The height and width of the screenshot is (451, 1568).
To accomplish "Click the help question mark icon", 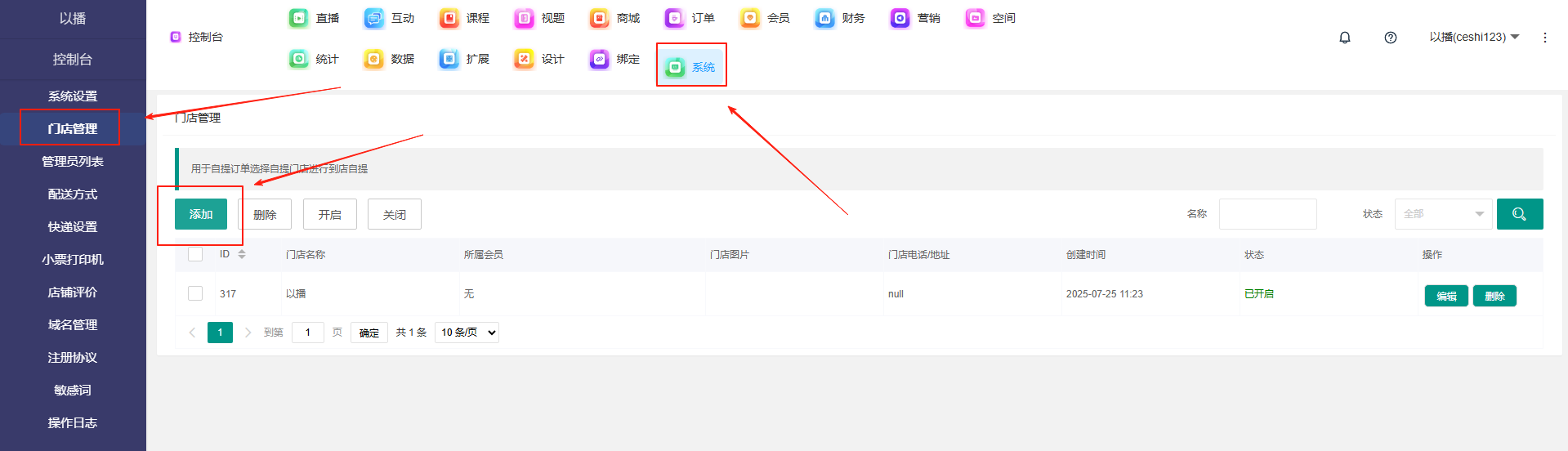I will coord(1391,38).
